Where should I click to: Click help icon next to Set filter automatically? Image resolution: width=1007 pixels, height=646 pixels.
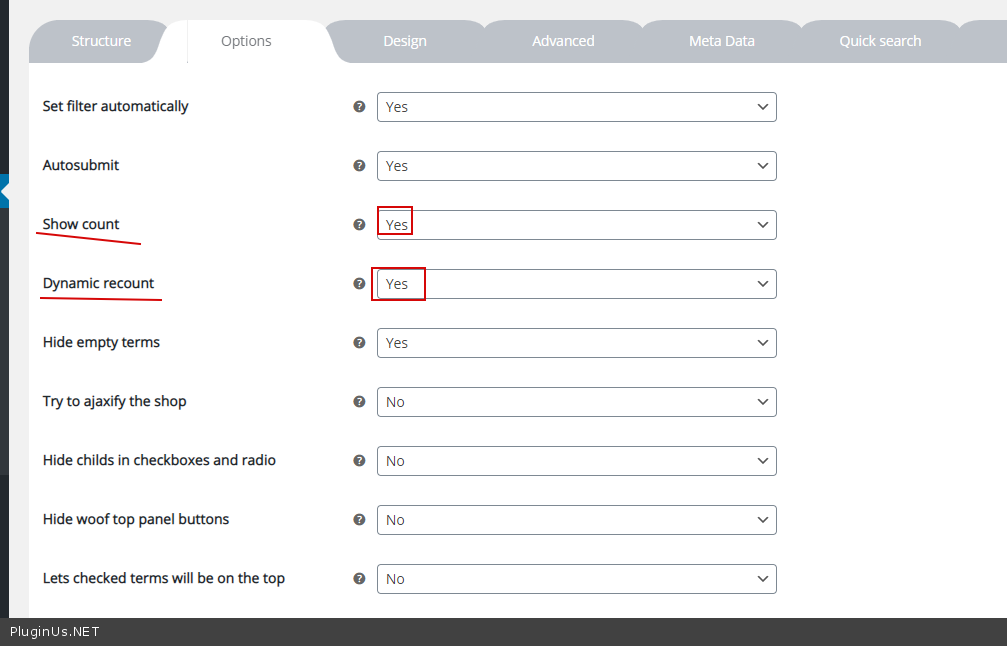(359, 106)
